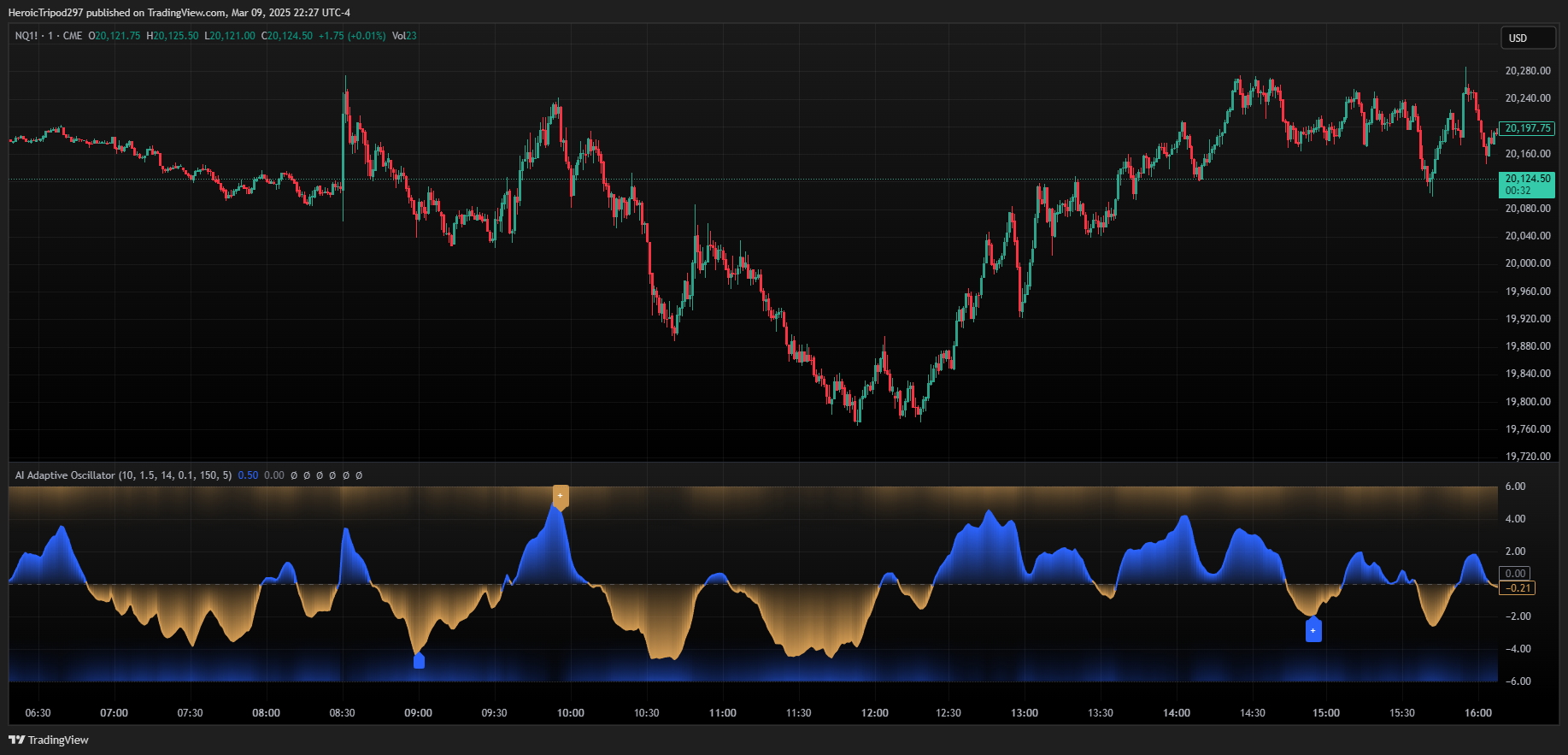Click the -6.00 oscillator scale label
This screenshot has width=1568, height=755.
[x=1518, y=681]
